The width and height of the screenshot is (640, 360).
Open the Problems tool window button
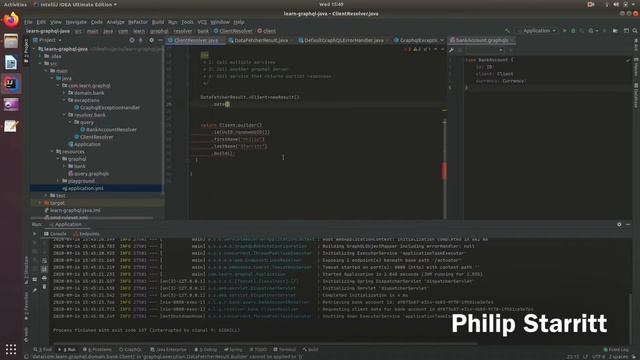(x=97, y=350)
